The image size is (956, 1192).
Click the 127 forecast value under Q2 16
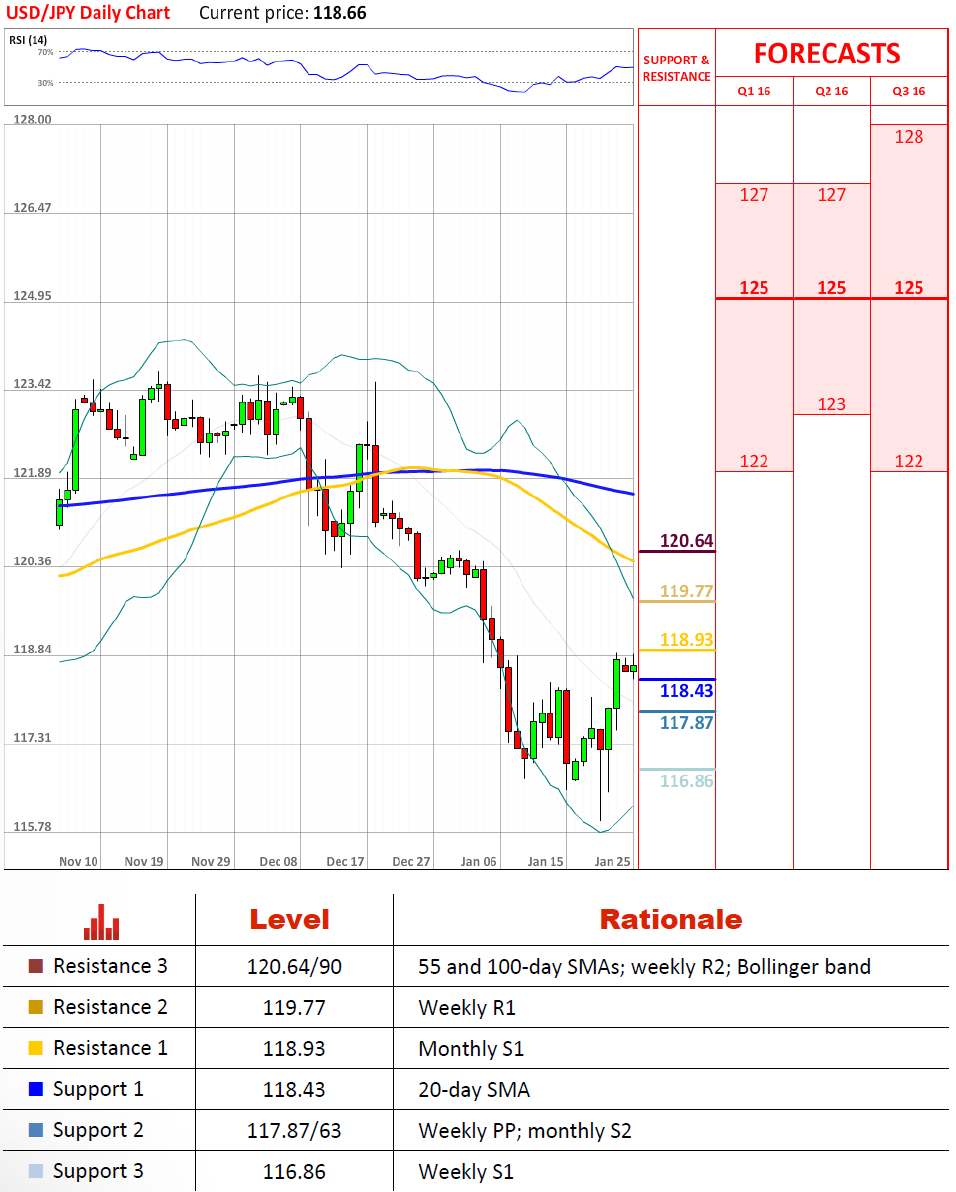point(831,195)
